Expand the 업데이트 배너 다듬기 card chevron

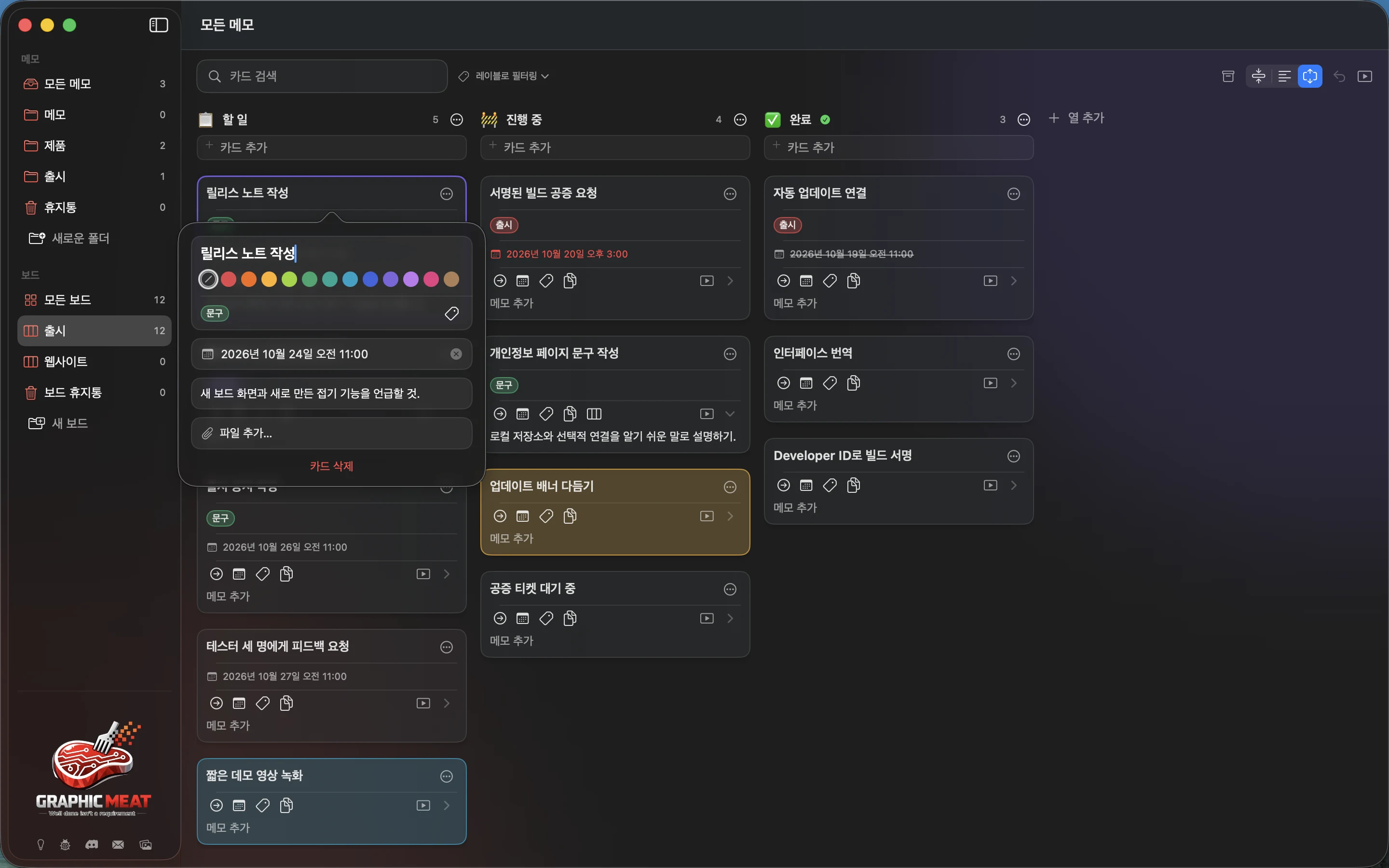click(730, 516)
